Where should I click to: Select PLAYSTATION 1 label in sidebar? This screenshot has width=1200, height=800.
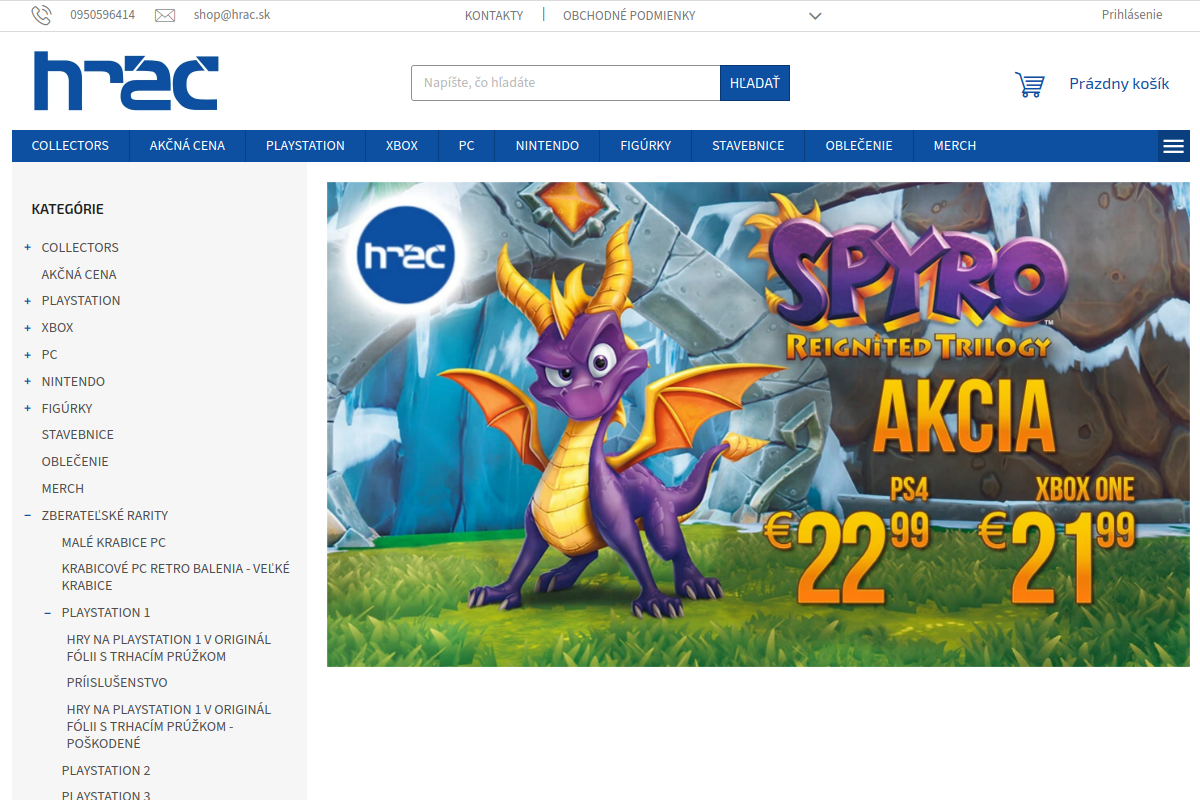(x=106, y=613)
